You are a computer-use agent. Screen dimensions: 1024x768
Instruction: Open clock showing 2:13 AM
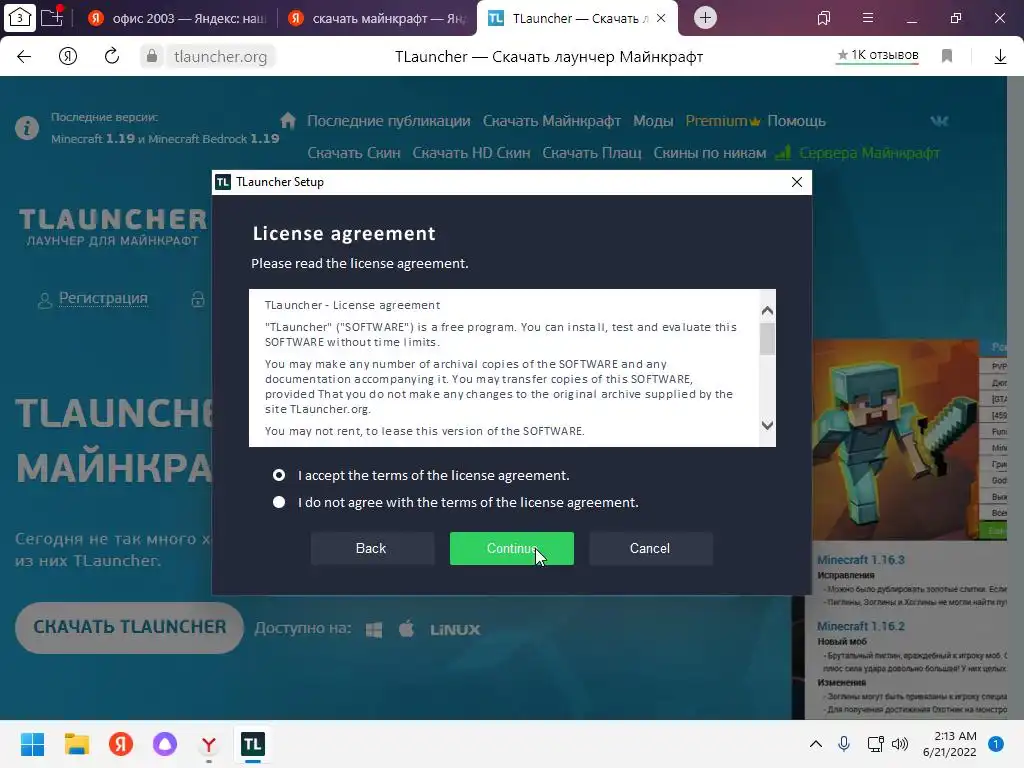pyautogui.click(x=950, y=744)
